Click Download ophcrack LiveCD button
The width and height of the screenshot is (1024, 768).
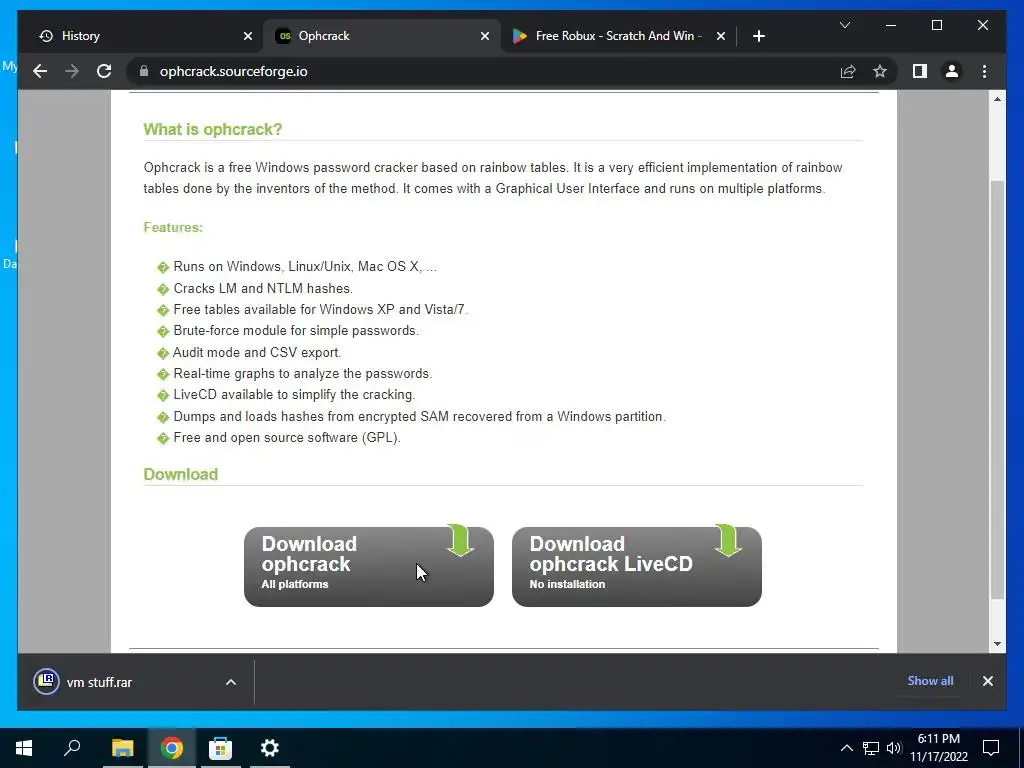637,566
